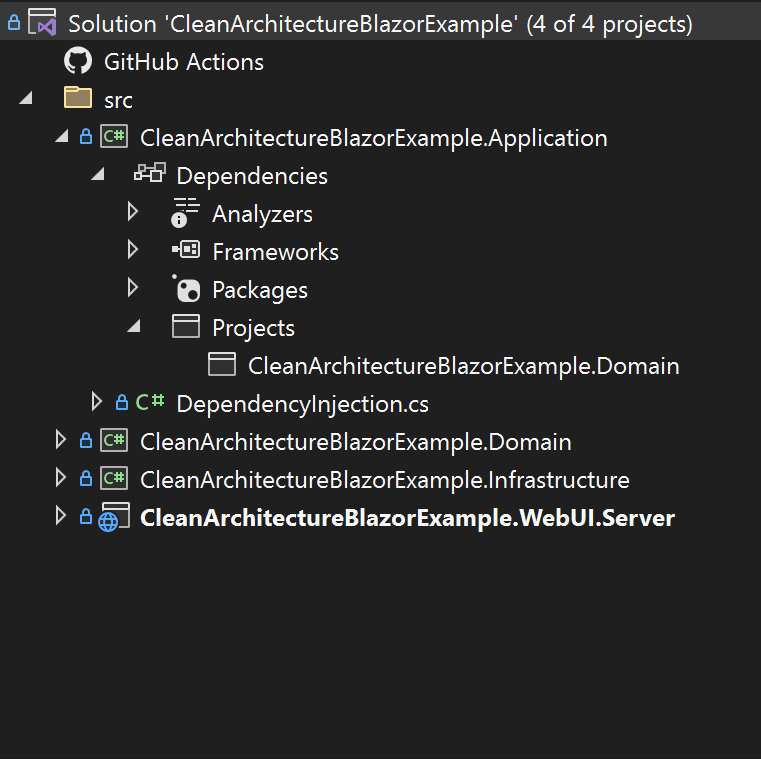The height and width of the screenshot is (759, 761).
Task: Select the CleanArchitectureBlazorExample.Domain project reference under Projects
Action: tap(463, 366)
